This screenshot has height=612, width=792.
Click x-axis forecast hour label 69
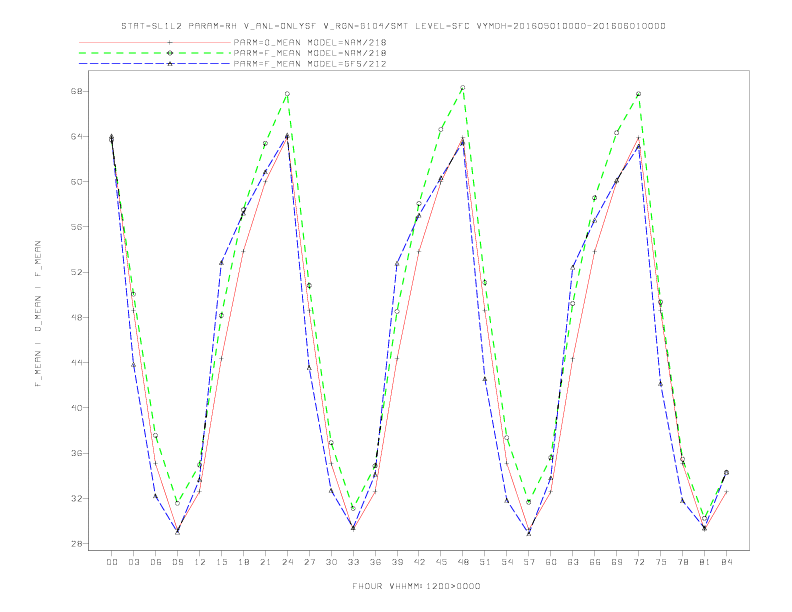617,562
